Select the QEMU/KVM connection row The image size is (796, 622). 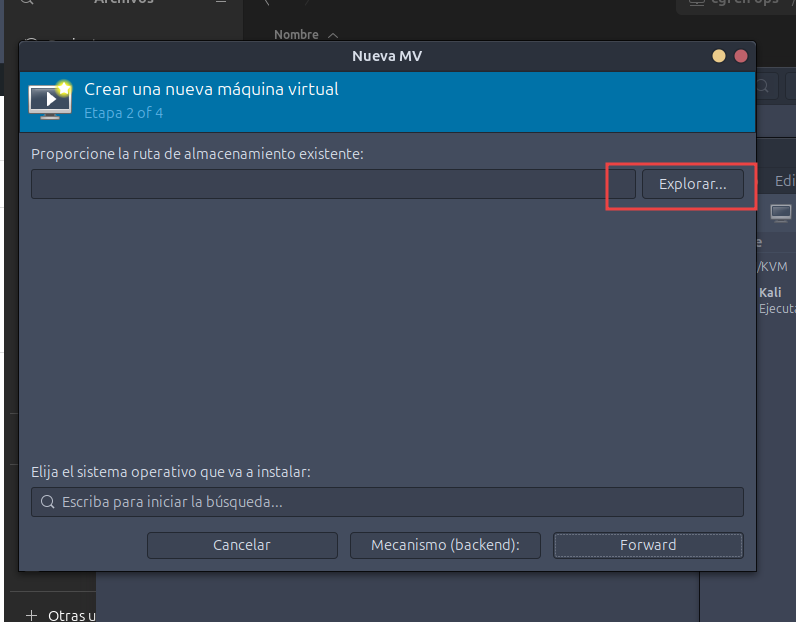[773, 266]
